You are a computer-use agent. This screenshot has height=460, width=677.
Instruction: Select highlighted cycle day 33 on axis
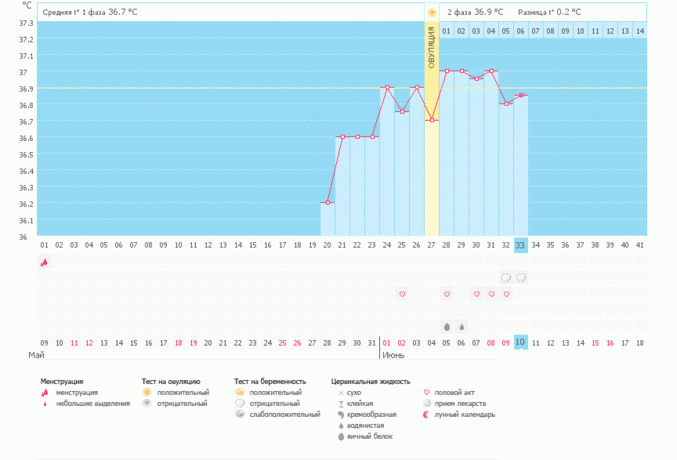point(521,245)
